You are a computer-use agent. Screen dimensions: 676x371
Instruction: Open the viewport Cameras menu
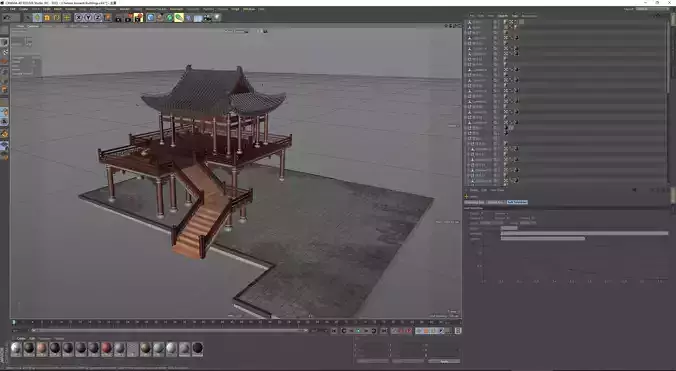point(33,26)
